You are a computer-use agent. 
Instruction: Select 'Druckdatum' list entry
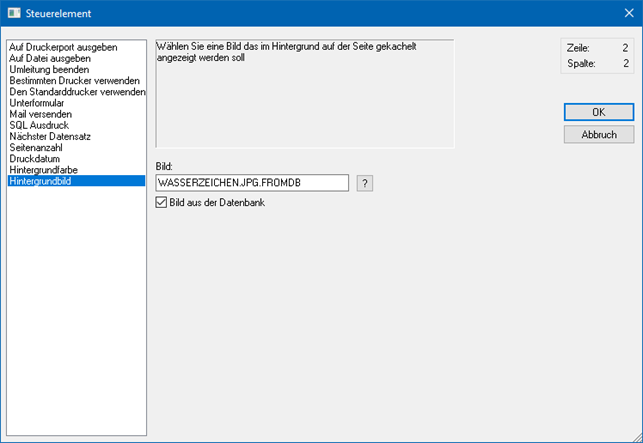(35, 158)
